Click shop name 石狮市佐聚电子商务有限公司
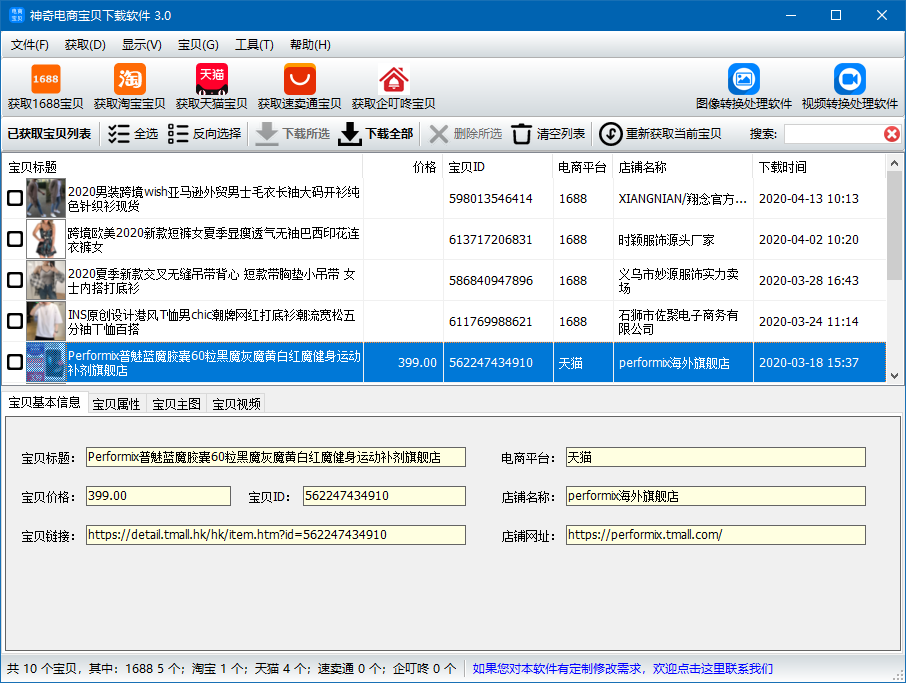The height and width of the screenshot is (683, 906). (678, 322)
